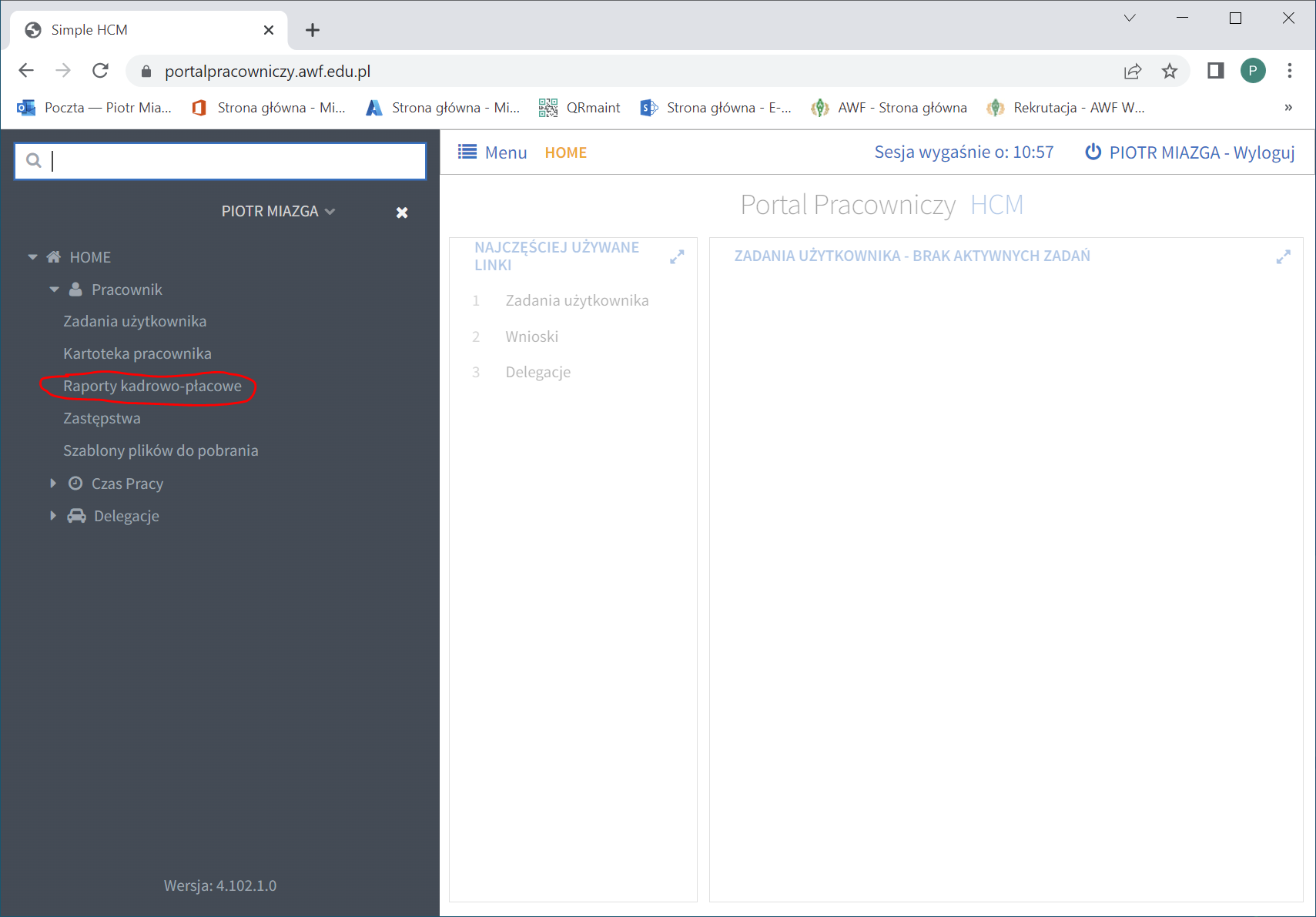1316x917 pixels.
Task: Click the browser back arrow
Action: tap(26, 71)
